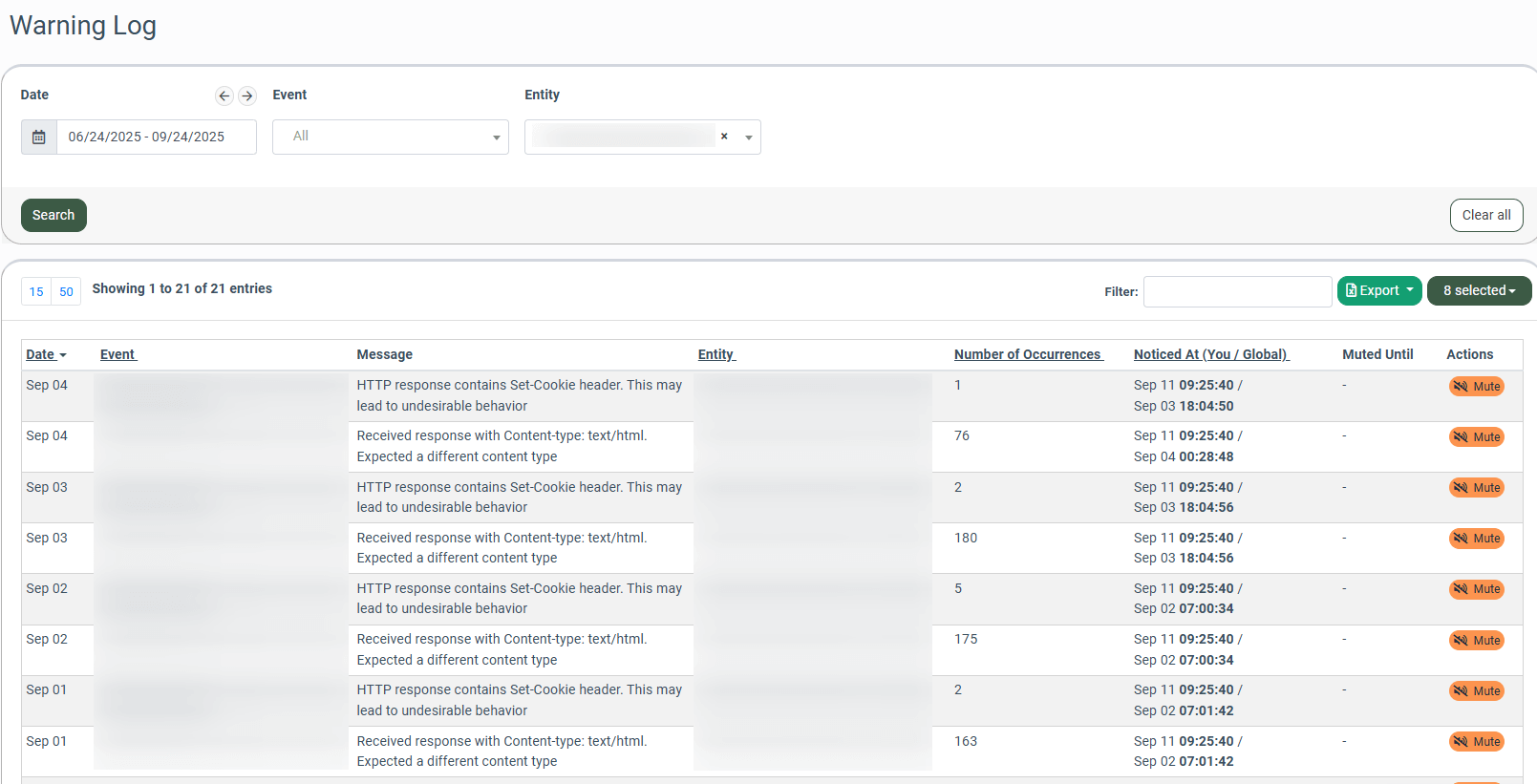Image resolution: width=1537 pixels, height=784 pixels.
Task: Mute the first Sep 04 Set-Cookie warning
Action: (x=1476, y=387)
